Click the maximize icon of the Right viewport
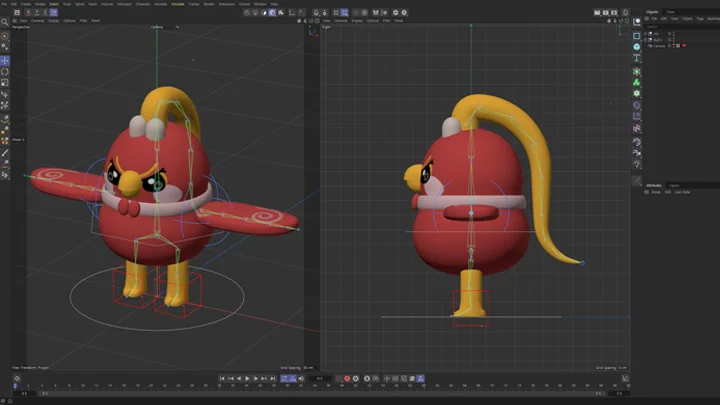Viewport: 720px width, 405px height. (x=627, y=21)
